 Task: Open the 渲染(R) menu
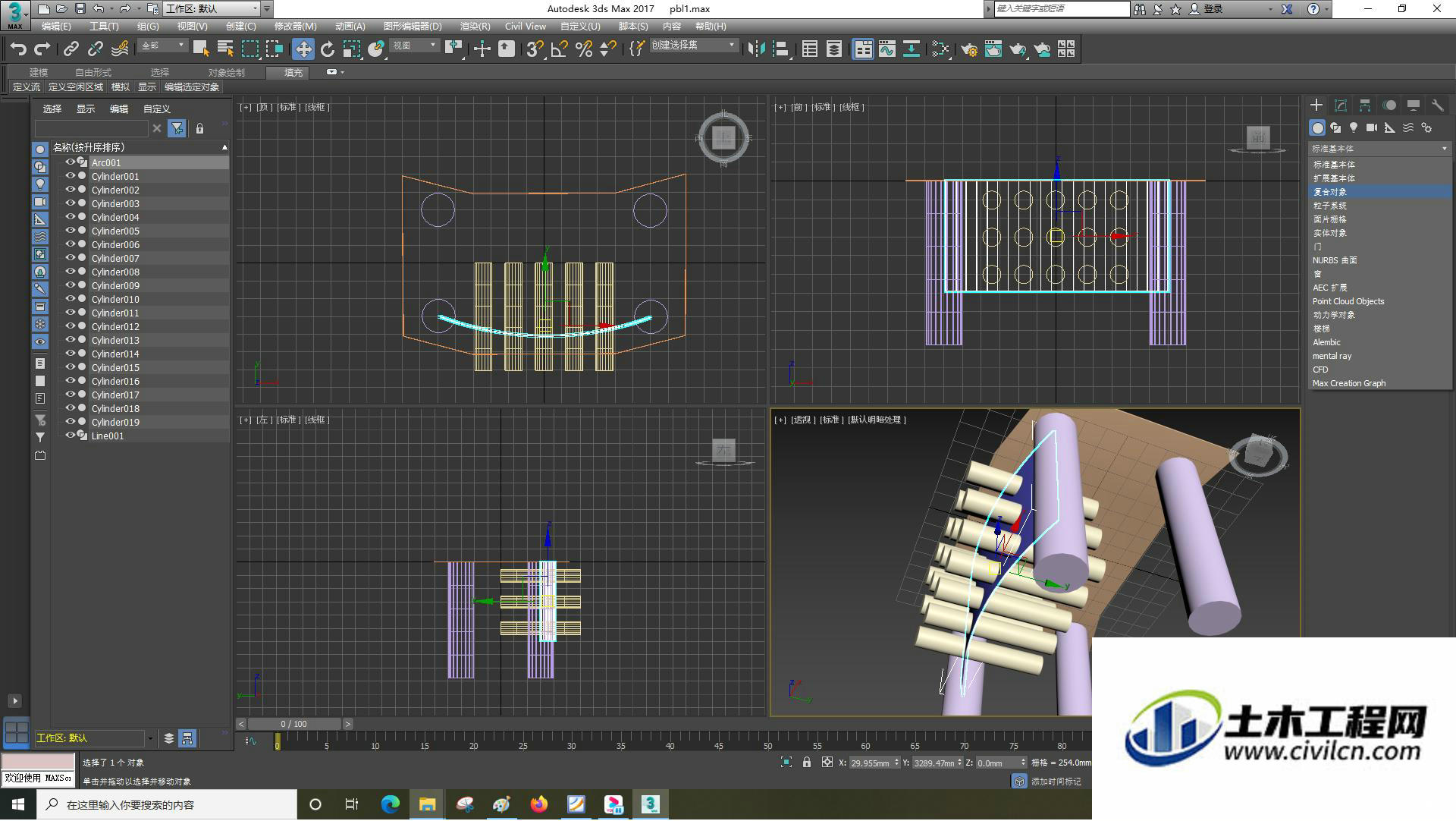tap(475, 26)
